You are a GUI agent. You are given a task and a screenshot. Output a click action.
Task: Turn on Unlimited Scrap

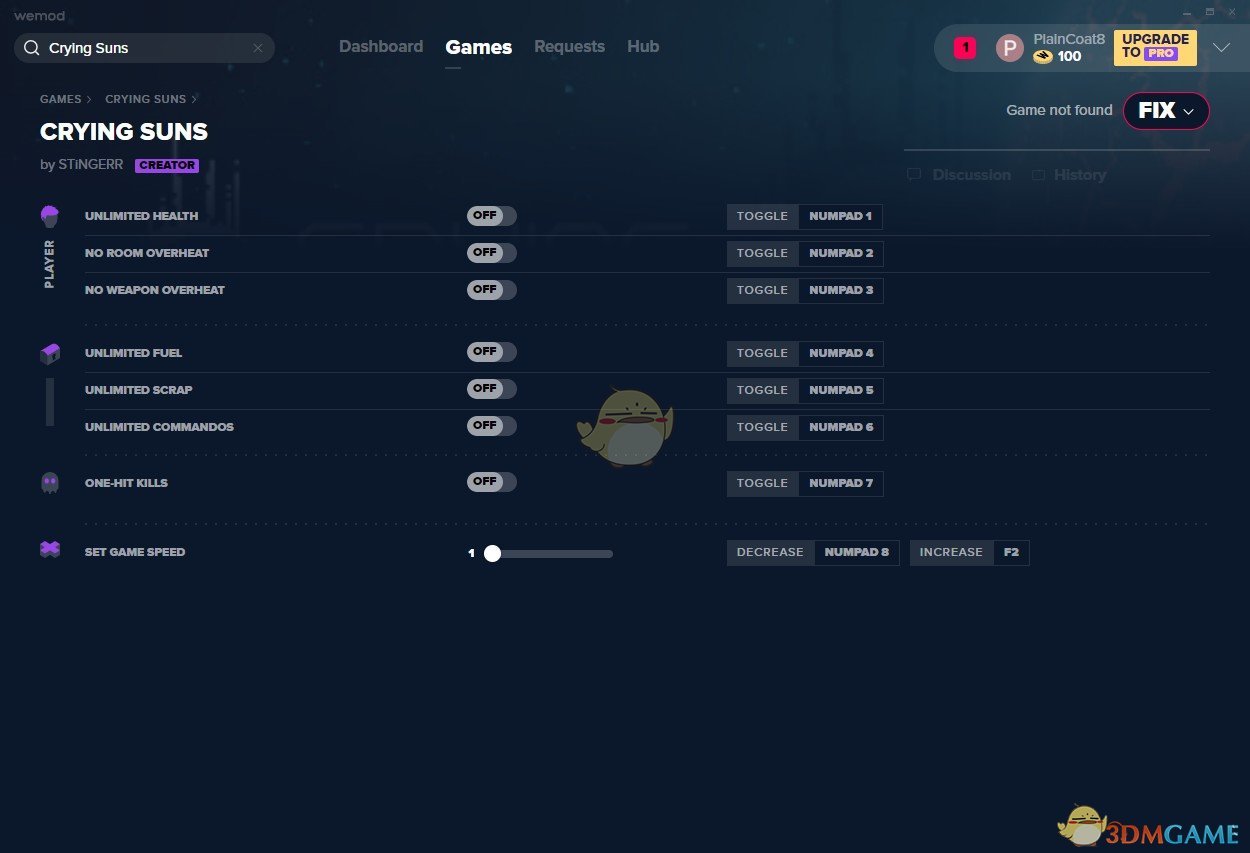(492, 389)
